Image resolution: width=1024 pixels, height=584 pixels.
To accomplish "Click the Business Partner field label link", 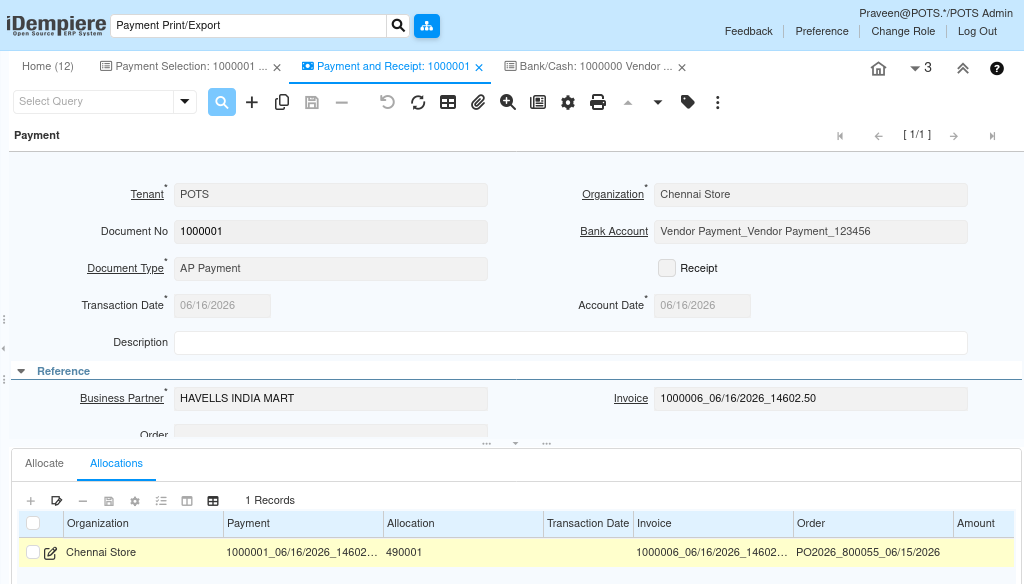I will point(121,398).
